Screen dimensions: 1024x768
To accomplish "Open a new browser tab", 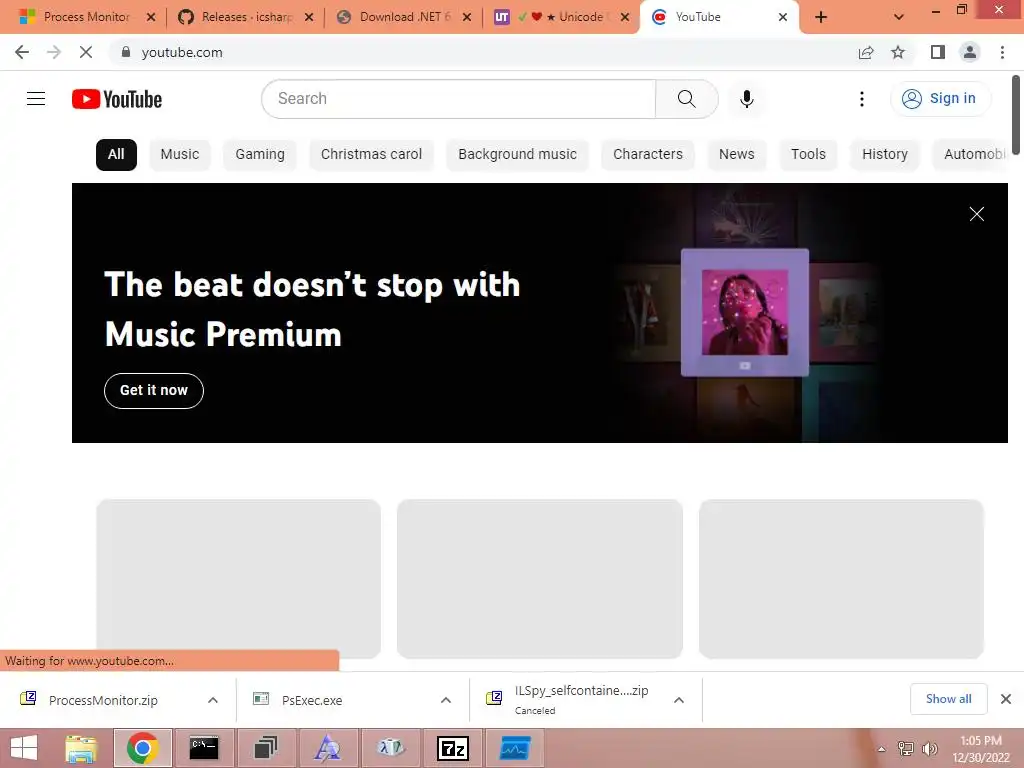I will point(821,17).
